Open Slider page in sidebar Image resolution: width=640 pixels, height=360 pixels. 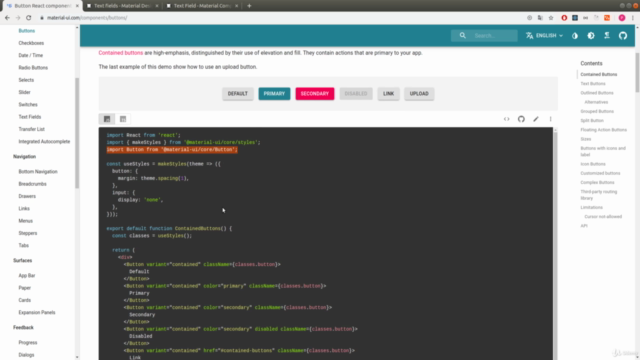[x=24, y=92]
